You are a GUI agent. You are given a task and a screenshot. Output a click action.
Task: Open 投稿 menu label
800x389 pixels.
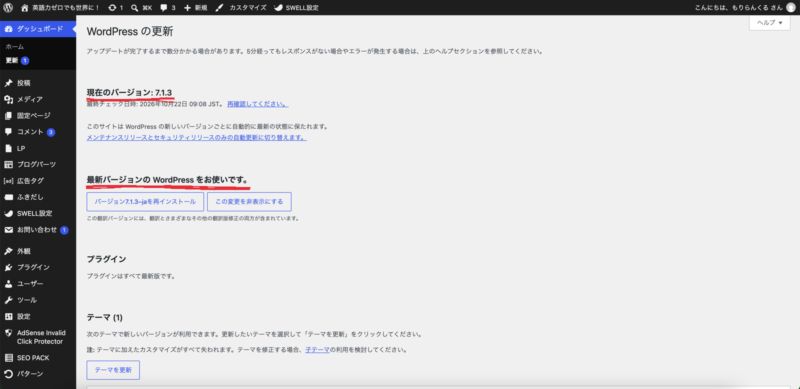pyautogui.click(x=24, y=83)
